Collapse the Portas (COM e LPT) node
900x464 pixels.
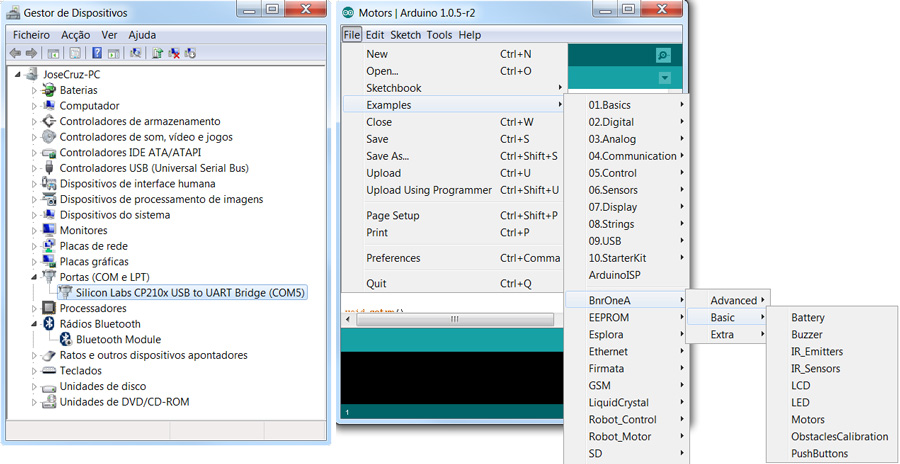34,277
